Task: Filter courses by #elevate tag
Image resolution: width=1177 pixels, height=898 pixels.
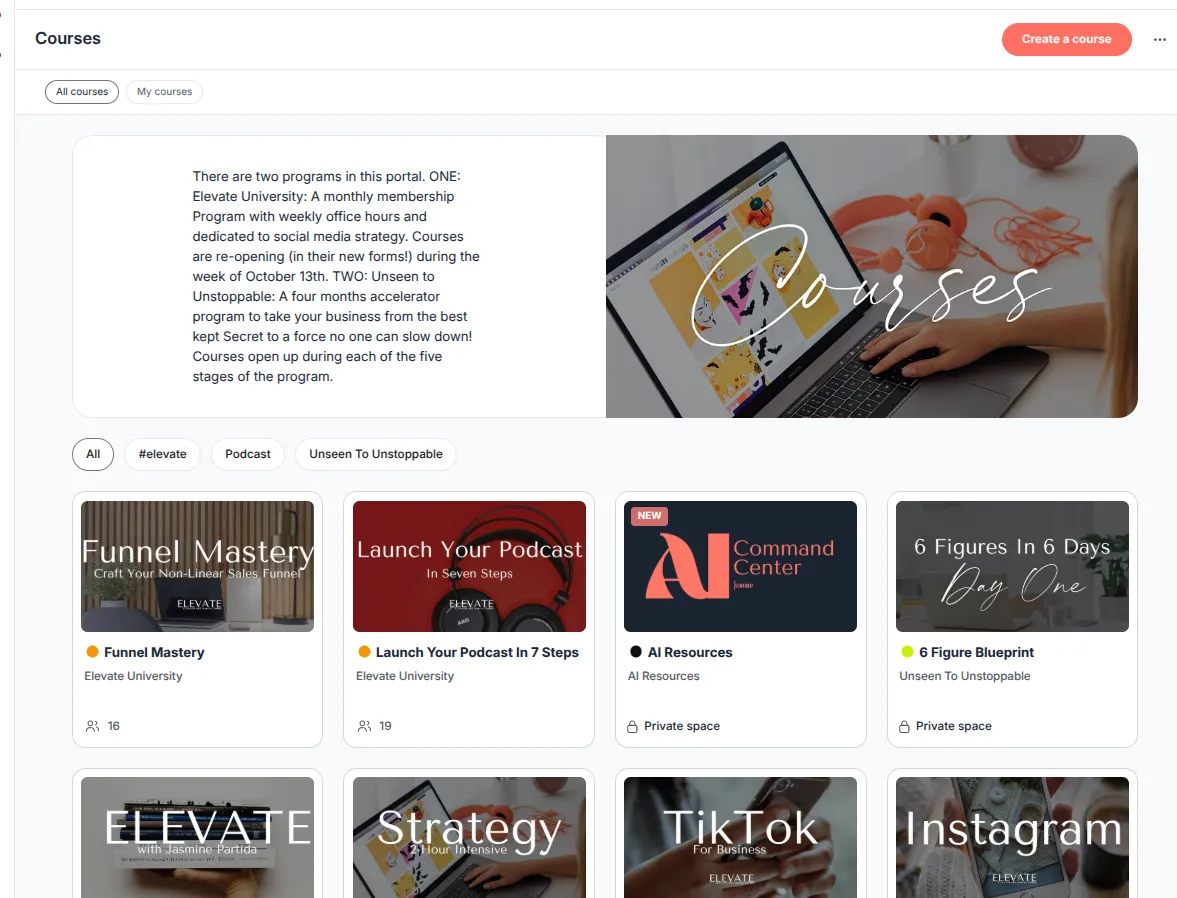Action: point(162,454)
